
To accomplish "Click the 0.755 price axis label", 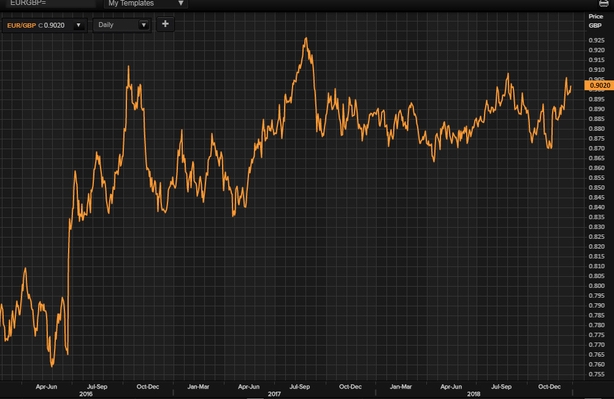I will click(x=596, y=374).
